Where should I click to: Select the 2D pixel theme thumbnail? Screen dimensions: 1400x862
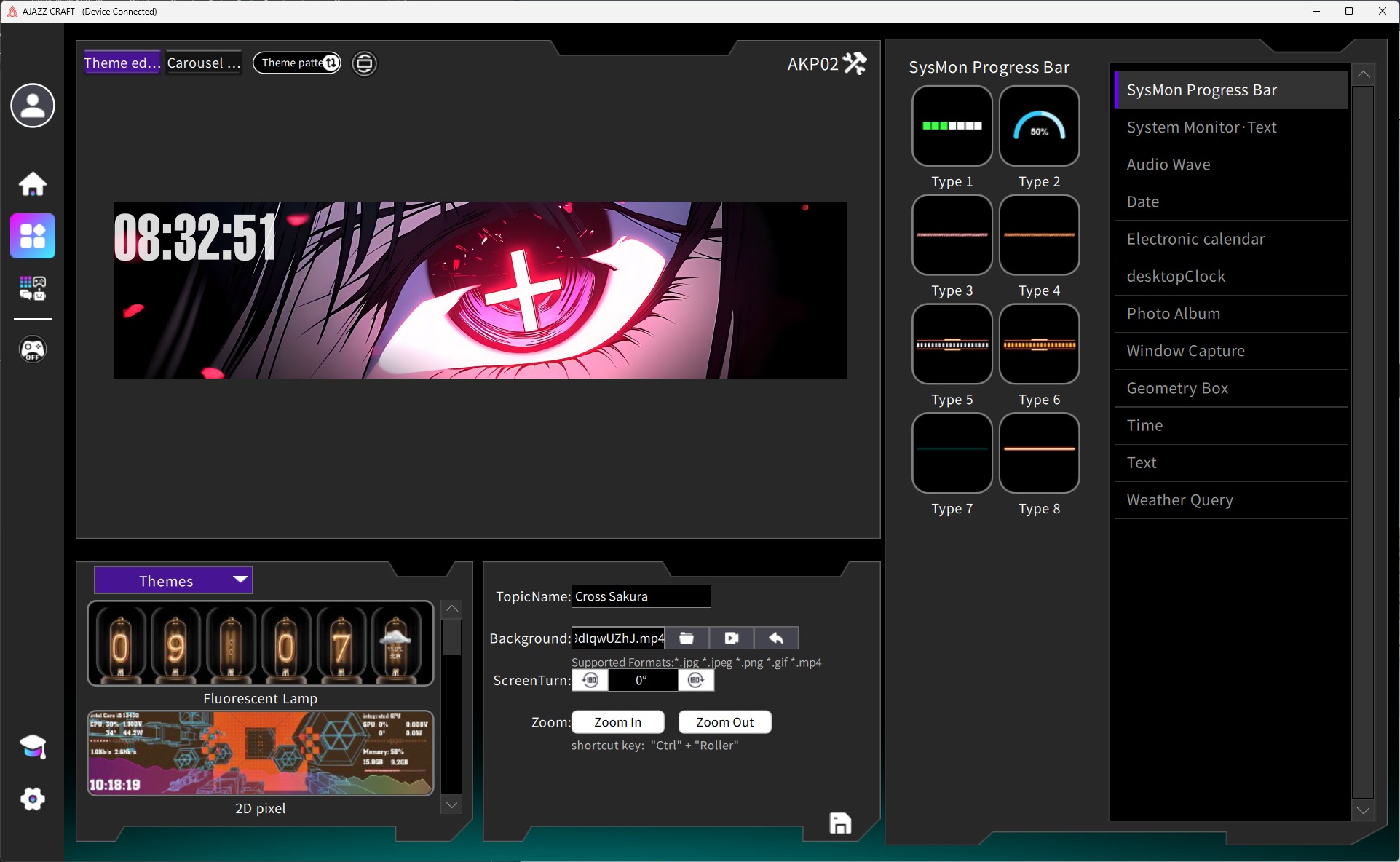(x=261, y=753)
